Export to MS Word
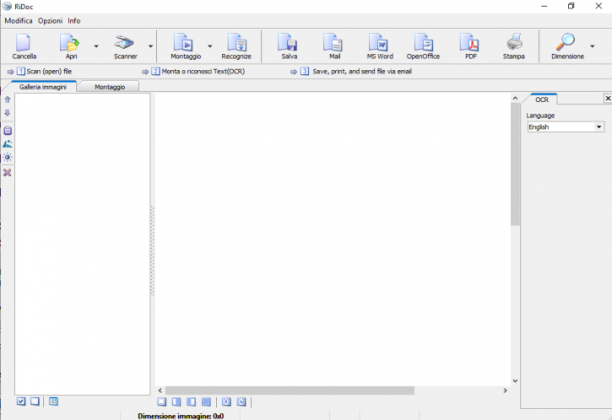This screenshot has width=612, height=420. click(x=380, y=46)
